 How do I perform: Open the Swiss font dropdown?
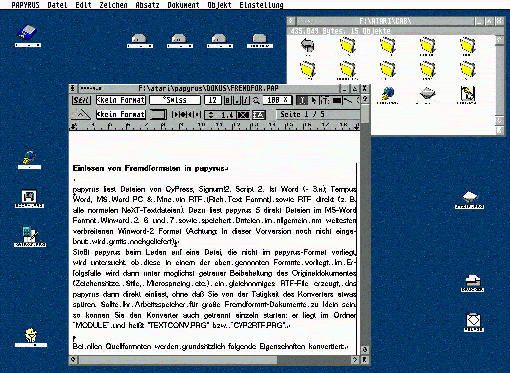[175, 100]
